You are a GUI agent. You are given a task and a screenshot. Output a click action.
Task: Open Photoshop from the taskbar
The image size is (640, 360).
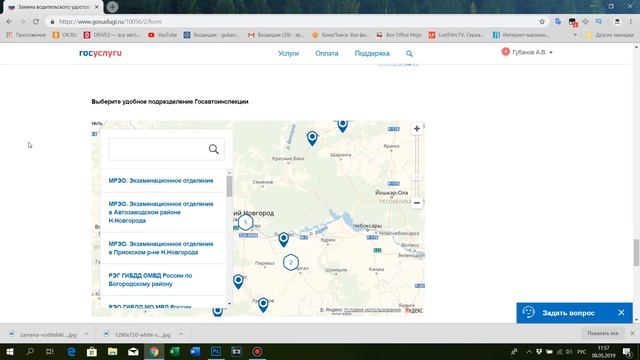(216, 351)
